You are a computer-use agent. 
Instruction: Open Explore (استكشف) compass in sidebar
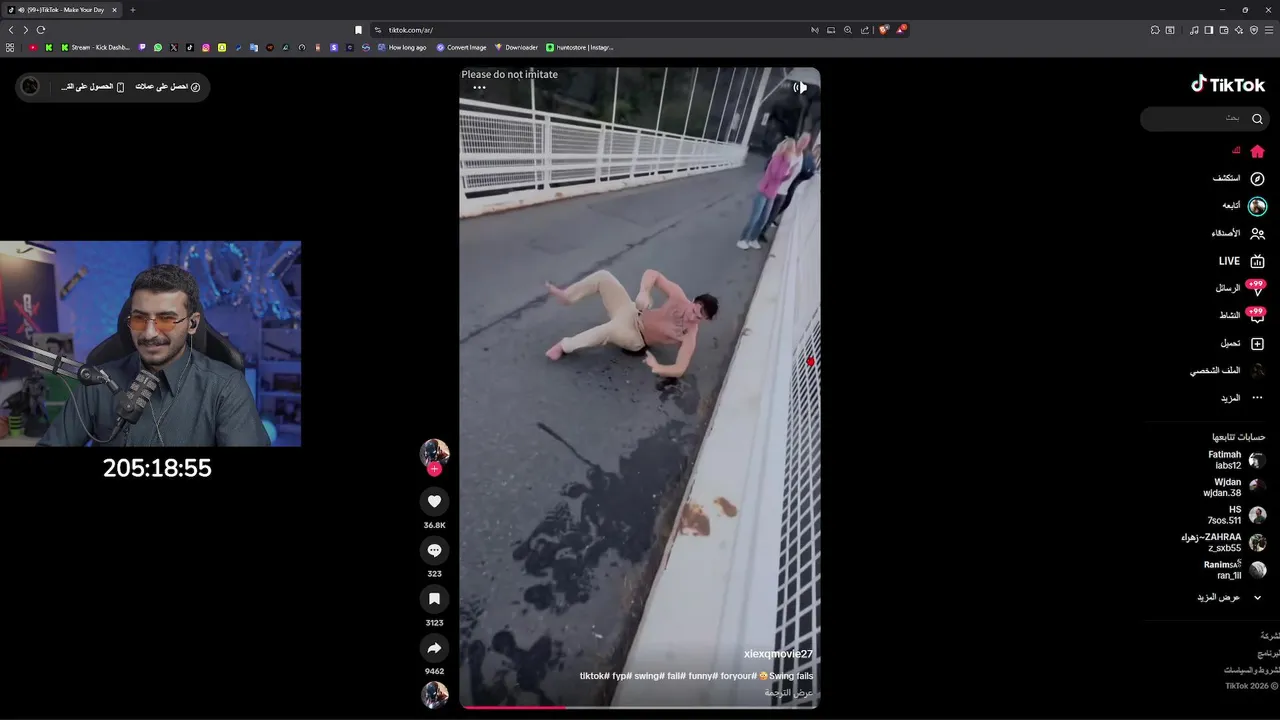pos(1239,178)
